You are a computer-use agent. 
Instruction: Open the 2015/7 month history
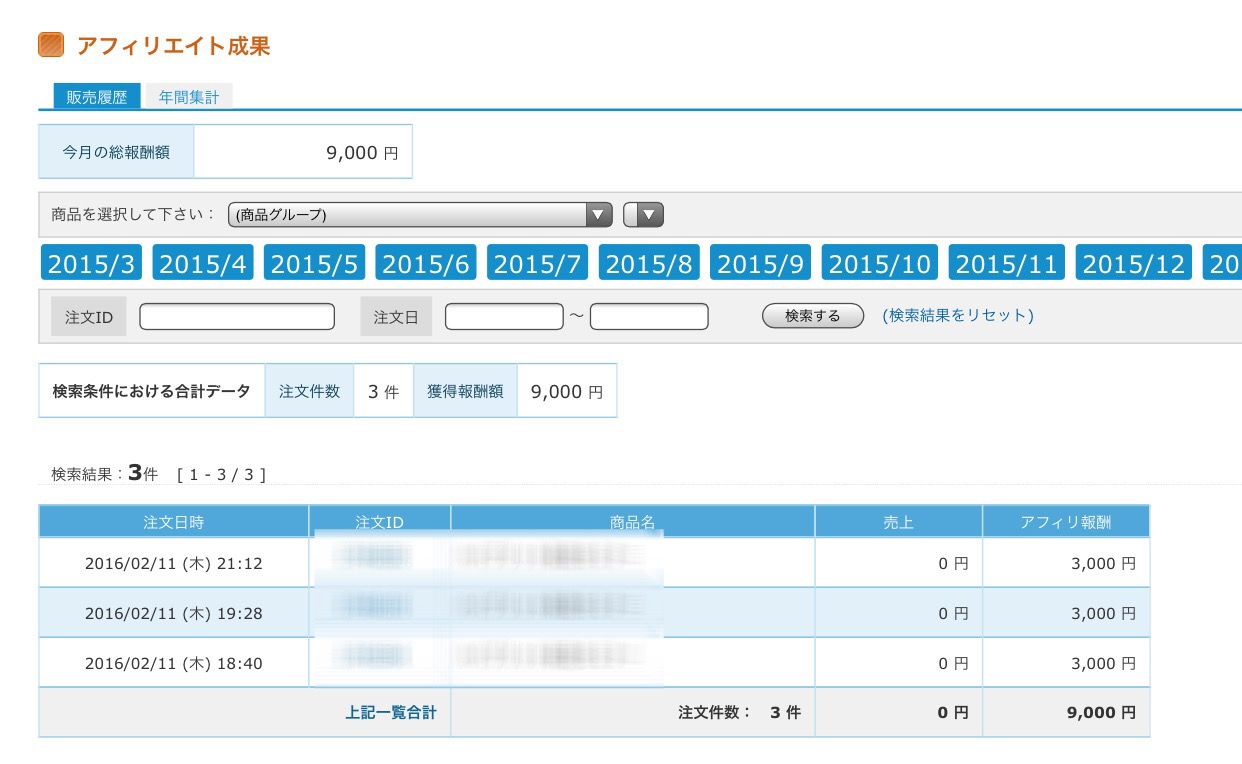[x=537, y=264]
